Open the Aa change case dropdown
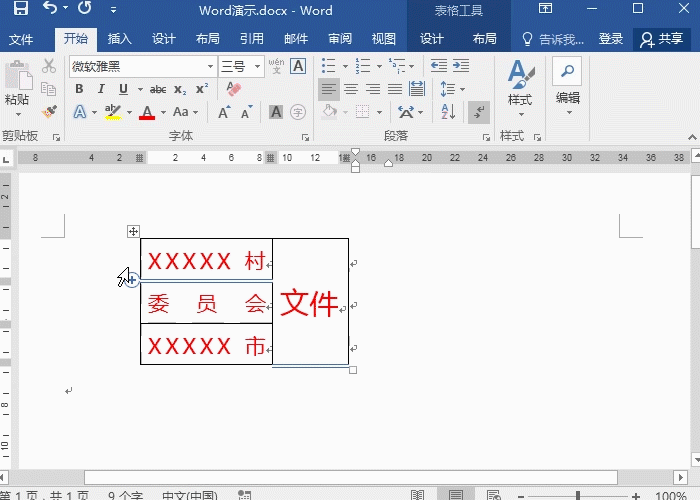Viewport: 700px width, 500px height. pos(185,112)
